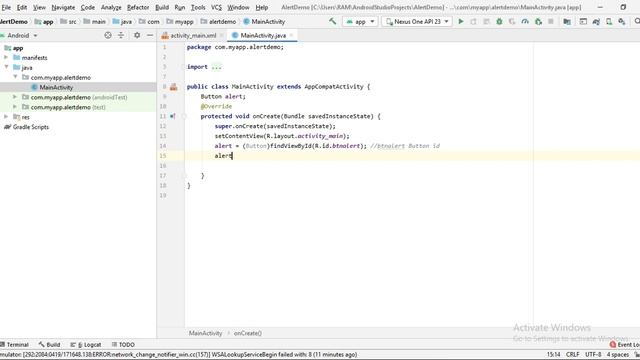Close the MainActivity.java tab

pos(291,36)
